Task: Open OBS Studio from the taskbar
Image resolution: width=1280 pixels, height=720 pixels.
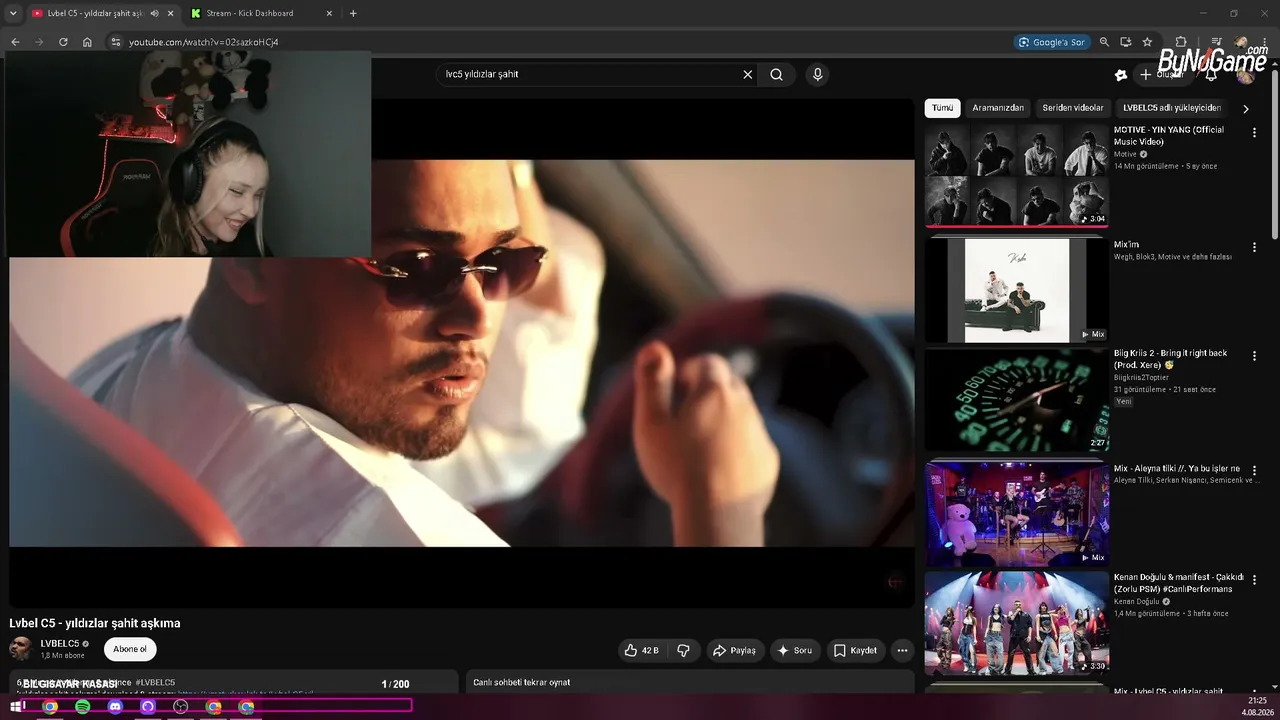Action: click(181, 706)
